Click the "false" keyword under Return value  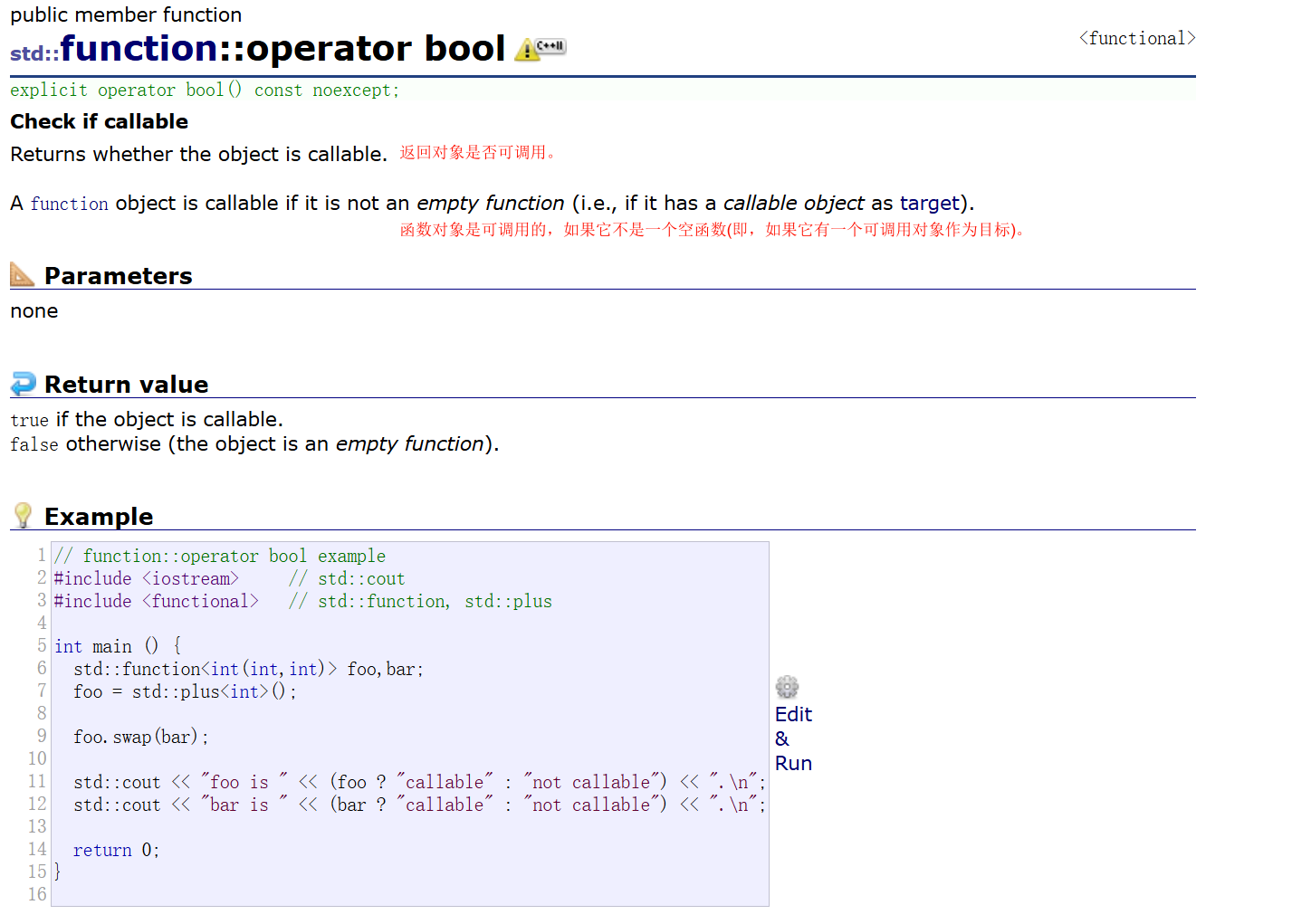point(33,443)
